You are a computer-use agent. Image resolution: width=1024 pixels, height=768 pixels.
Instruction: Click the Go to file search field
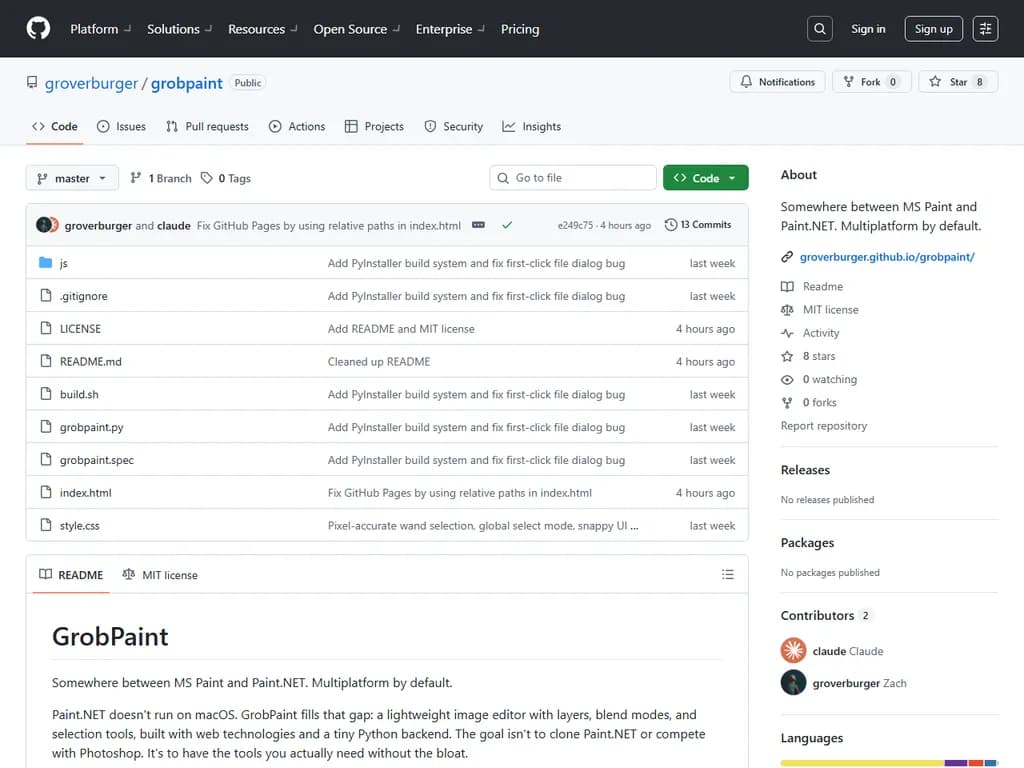[x=573, y=178]
